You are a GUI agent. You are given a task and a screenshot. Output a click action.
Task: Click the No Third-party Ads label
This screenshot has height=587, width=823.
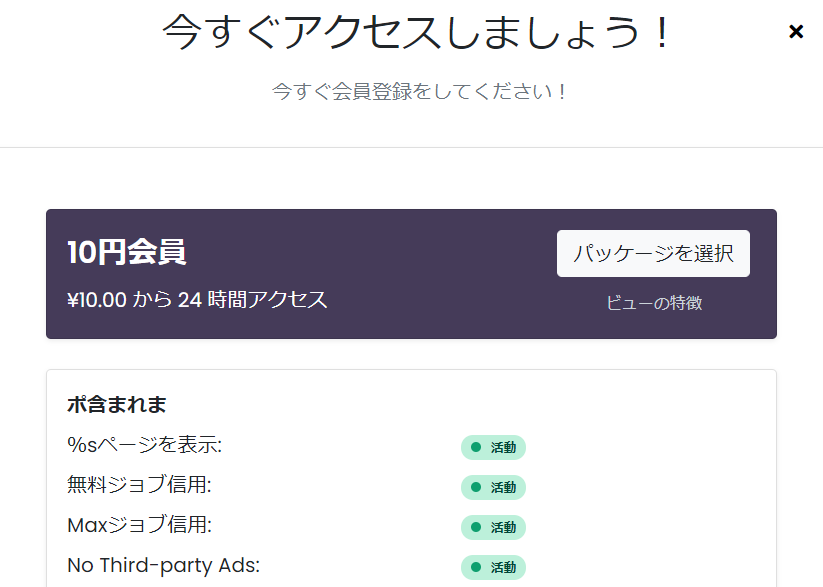point(164,565)
